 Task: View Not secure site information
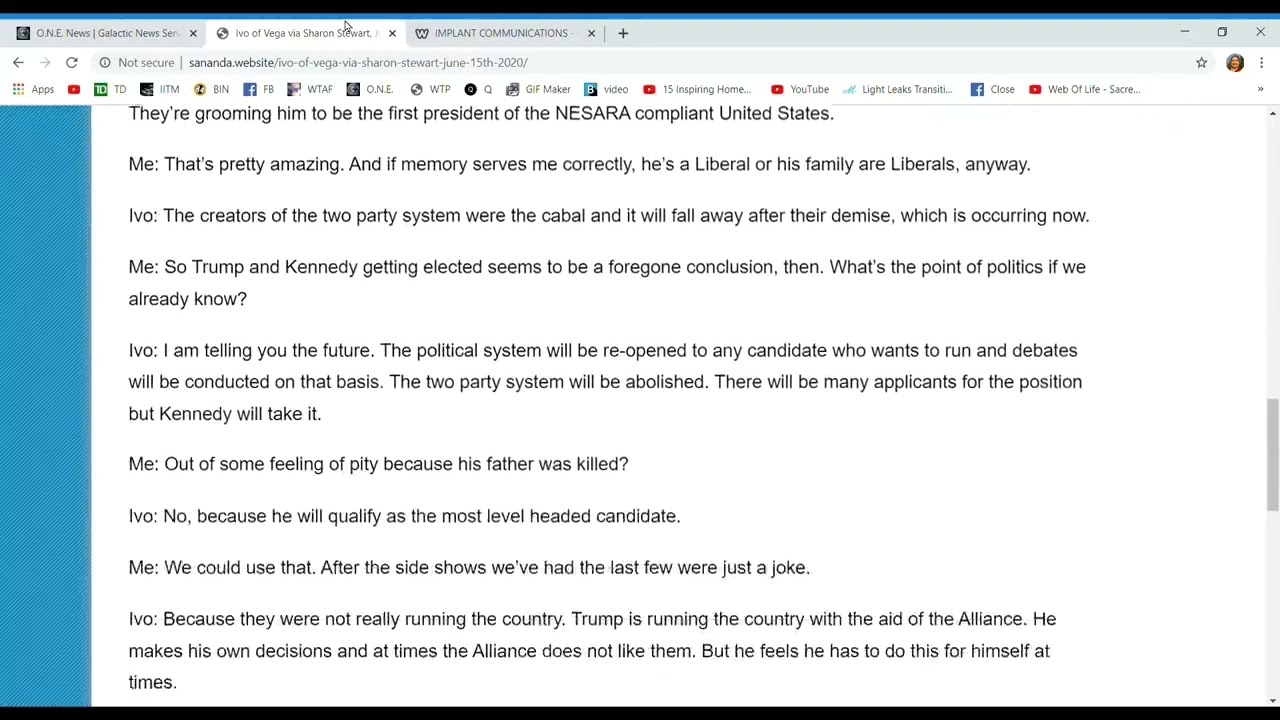pos(137,62)
